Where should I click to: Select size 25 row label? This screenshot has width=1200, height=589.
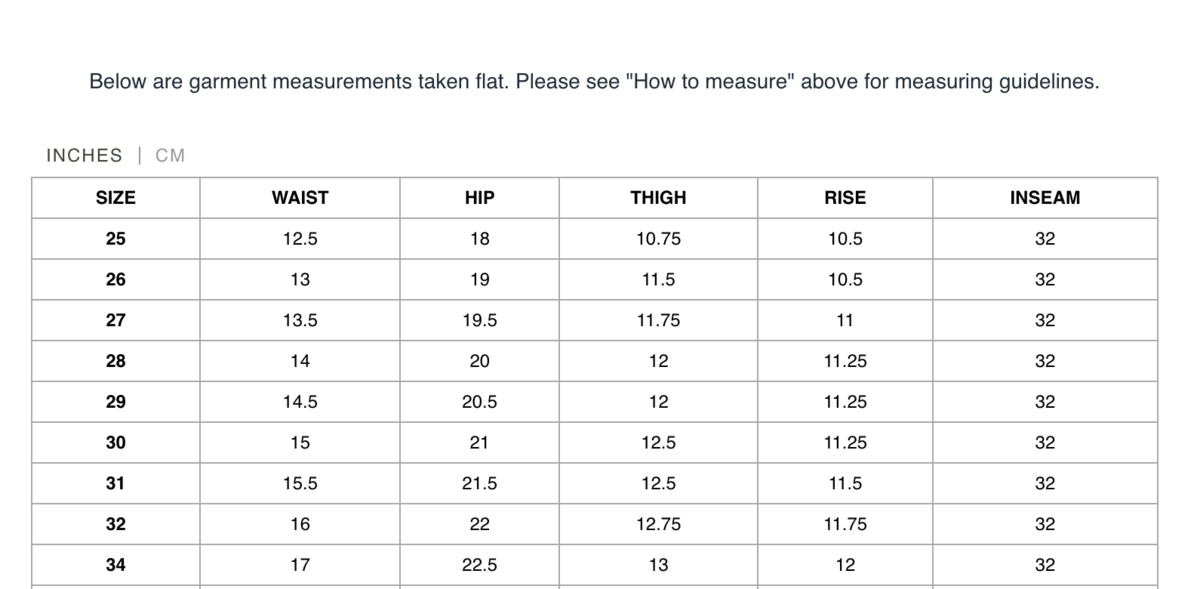(x=116, y=239)
